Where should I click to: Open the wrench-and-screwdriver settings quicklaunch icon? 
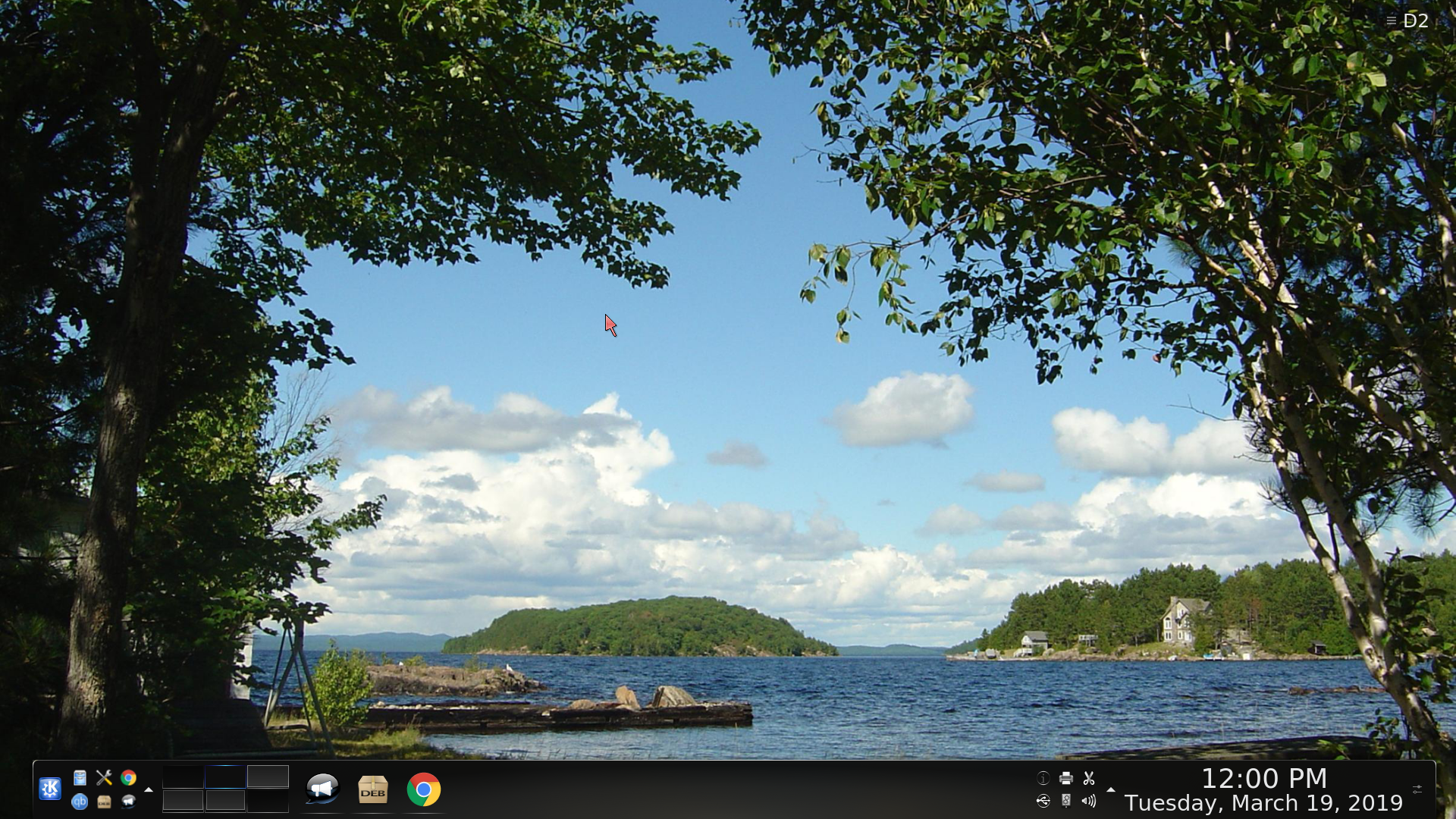(104, 777)
